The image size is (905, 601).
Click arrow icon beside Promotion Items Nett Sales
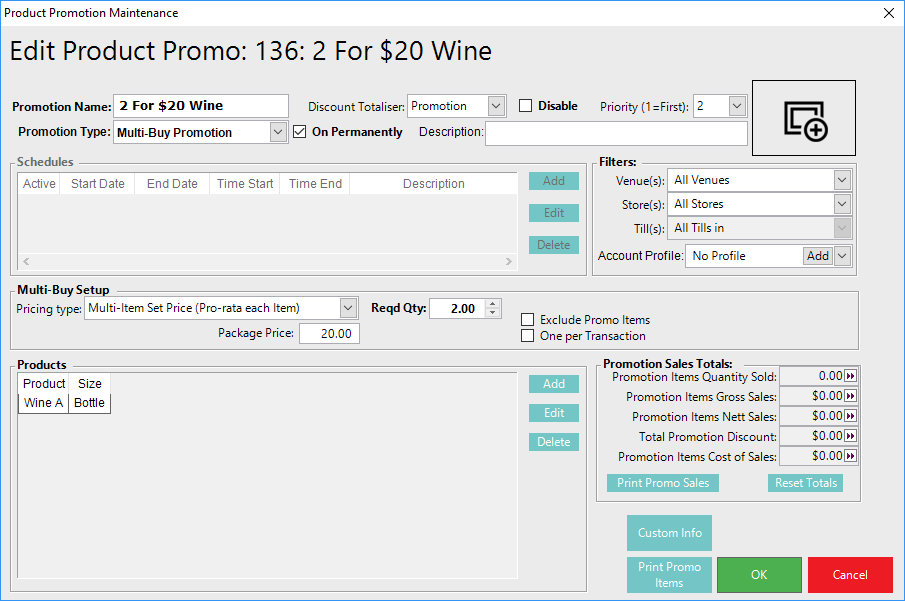coord(850,416)
